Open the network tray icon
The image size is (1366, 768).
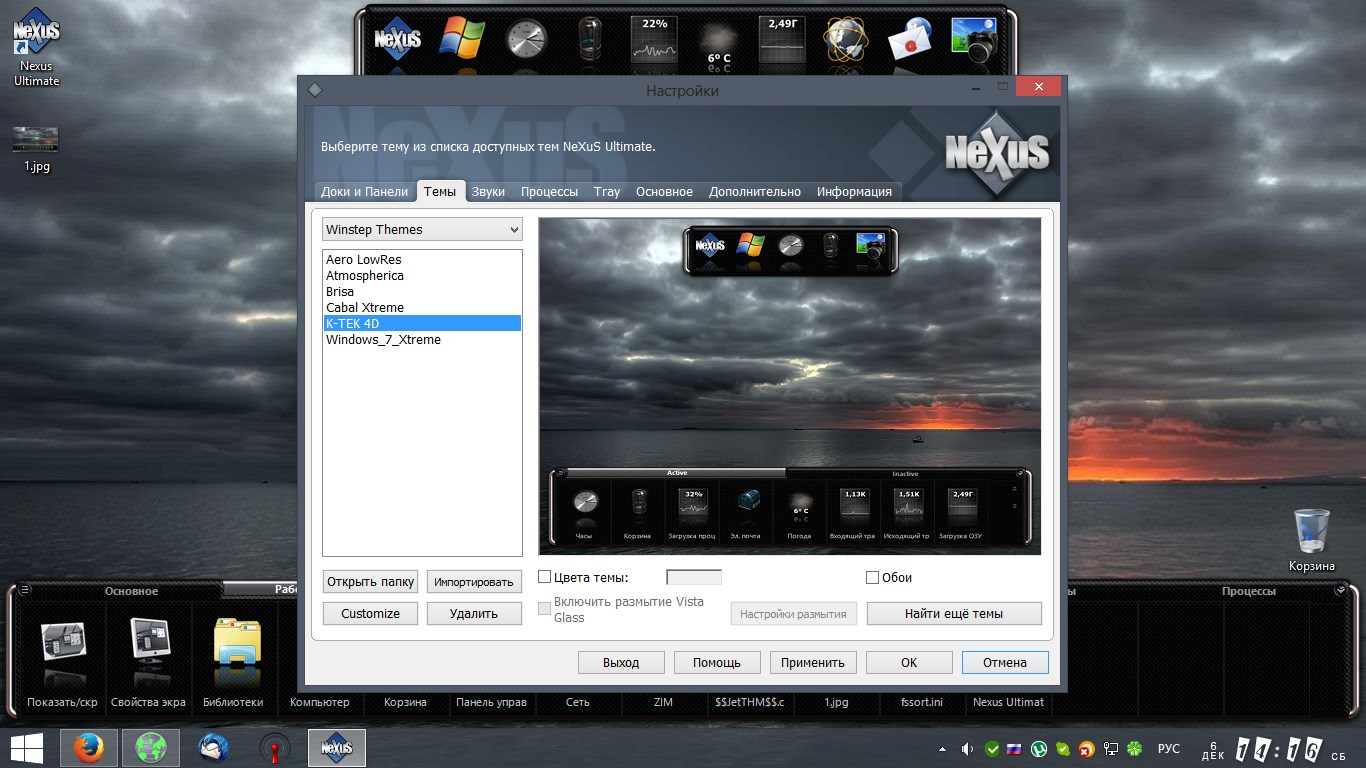click(1111, 748)
